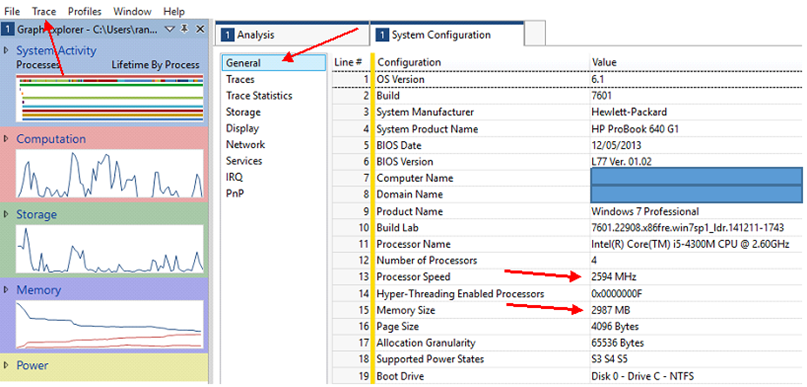Select Trace Statistics in the category list
This screenshot has width=807, height=387.
click(x=259, y=96)
